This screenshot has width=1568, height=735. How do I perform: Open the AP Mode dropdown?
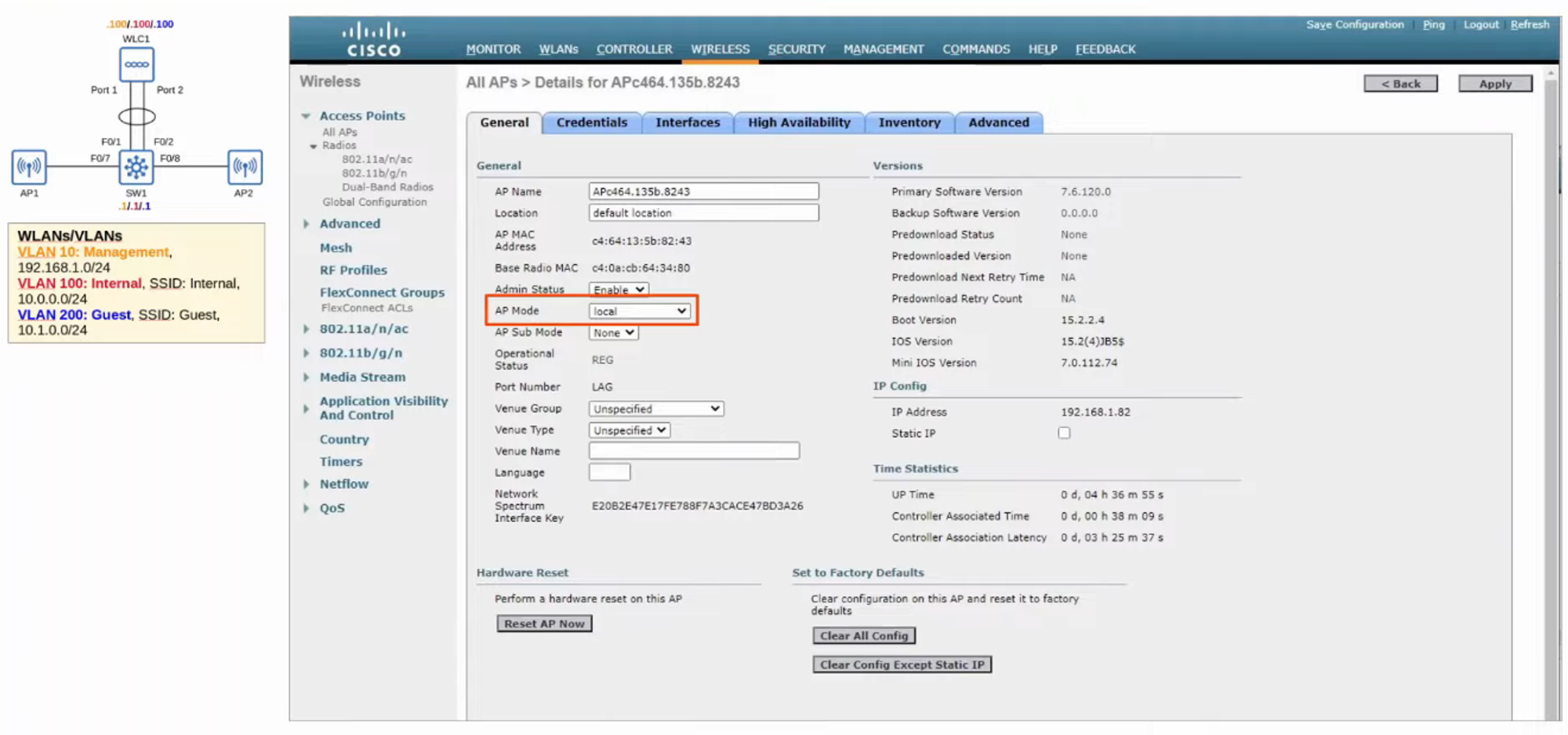click(x=639, y=311)
